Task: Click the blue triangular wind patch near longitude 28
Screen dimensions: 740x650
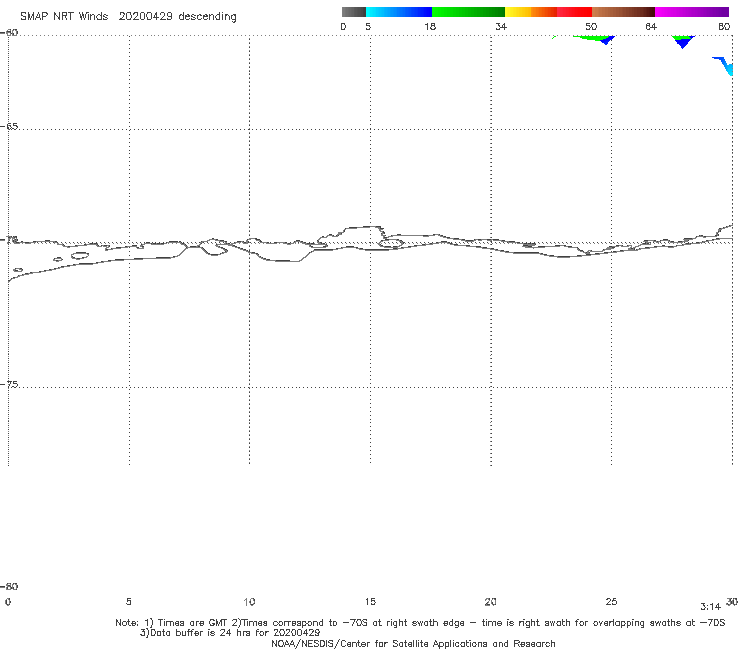Action: click(x=682, y=43)
